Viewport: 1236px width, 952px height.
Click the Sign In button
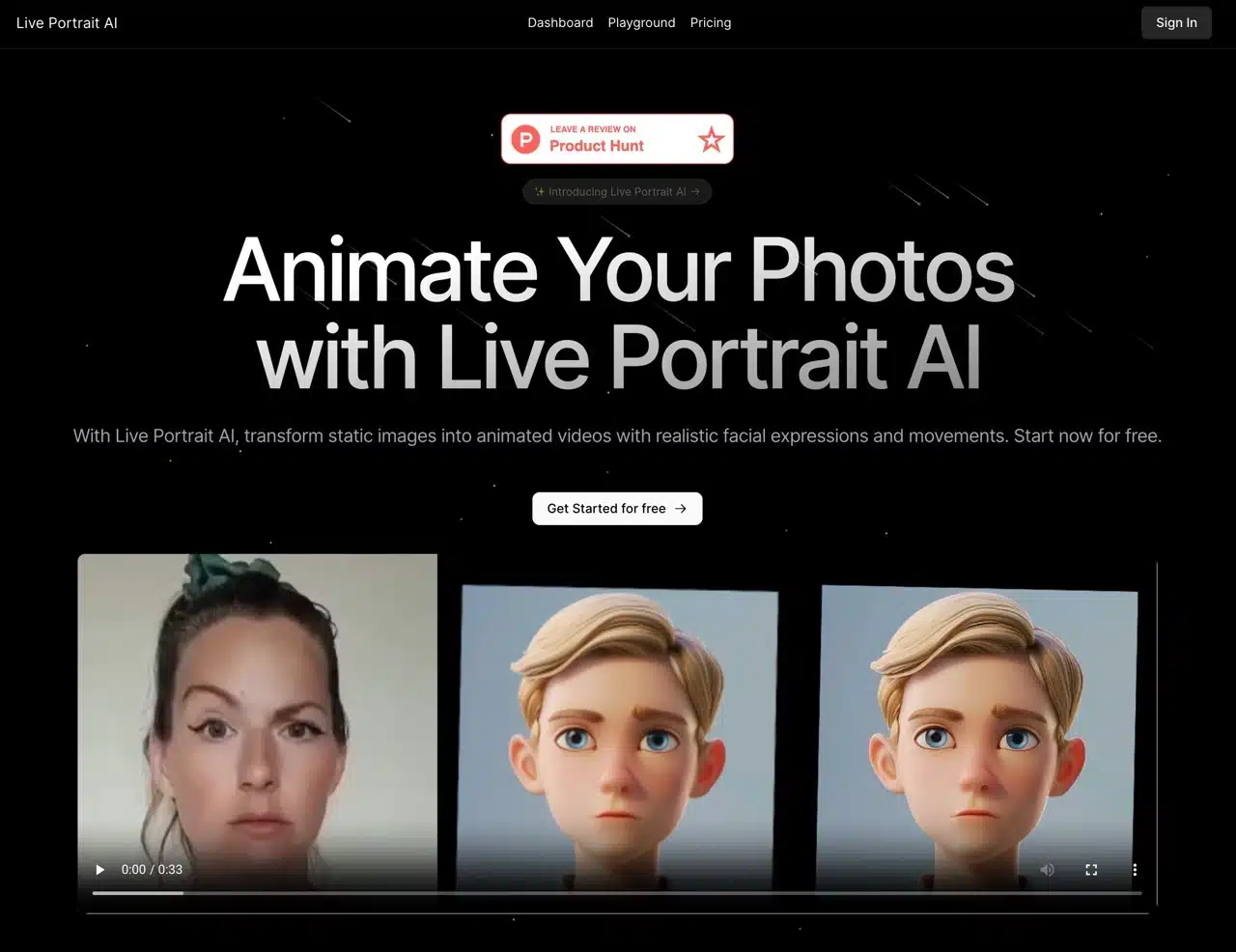pyautogui.click(x=1176, y=22)
